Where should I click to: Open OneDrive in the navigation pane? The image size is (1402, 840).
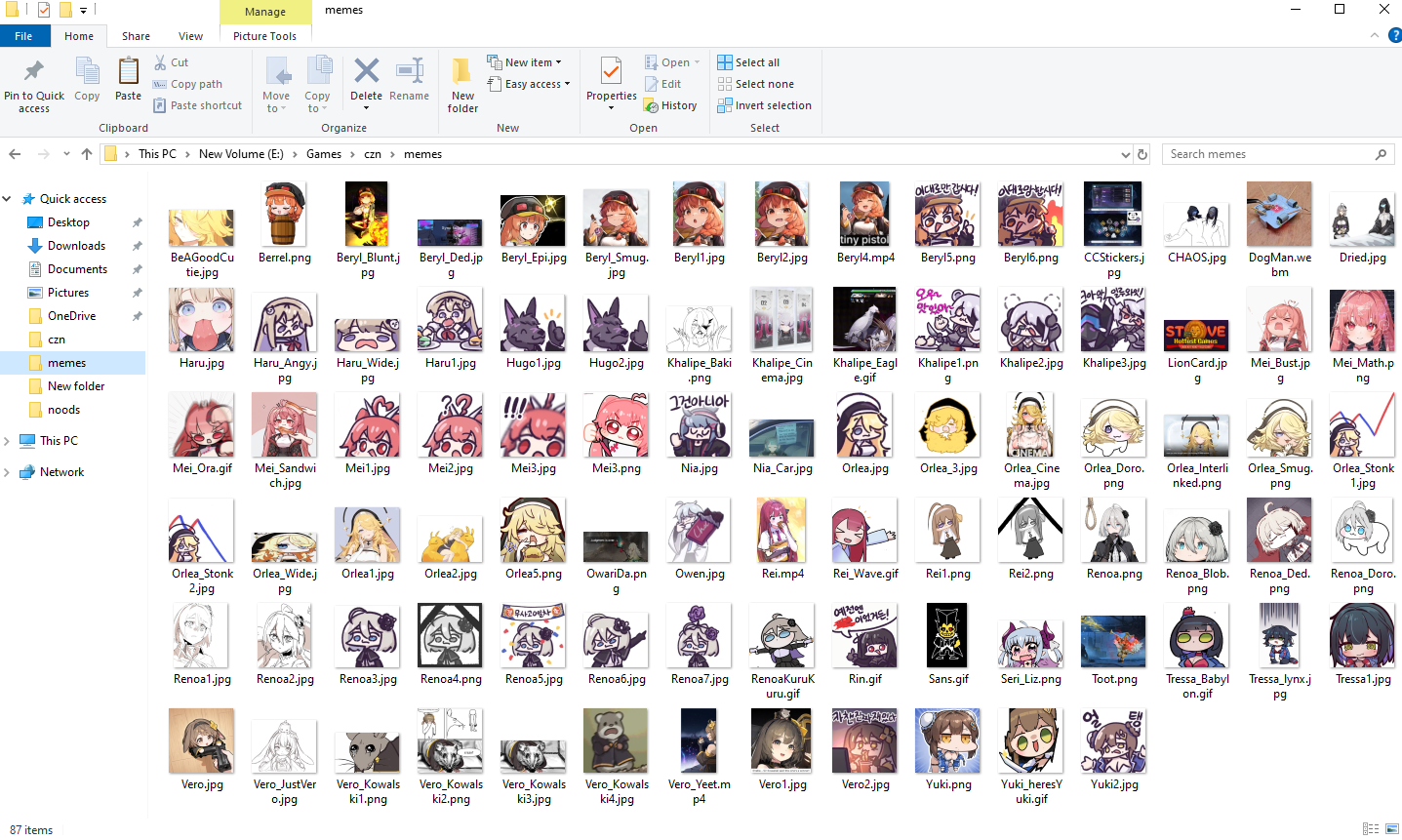[x=73, y=316]
